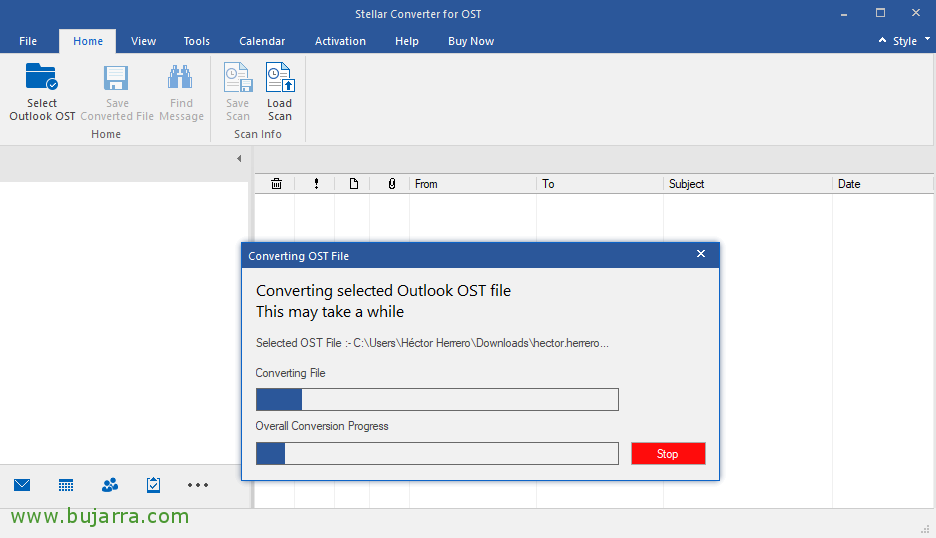Open the Tasks clipboard icon

coord(153,485)
